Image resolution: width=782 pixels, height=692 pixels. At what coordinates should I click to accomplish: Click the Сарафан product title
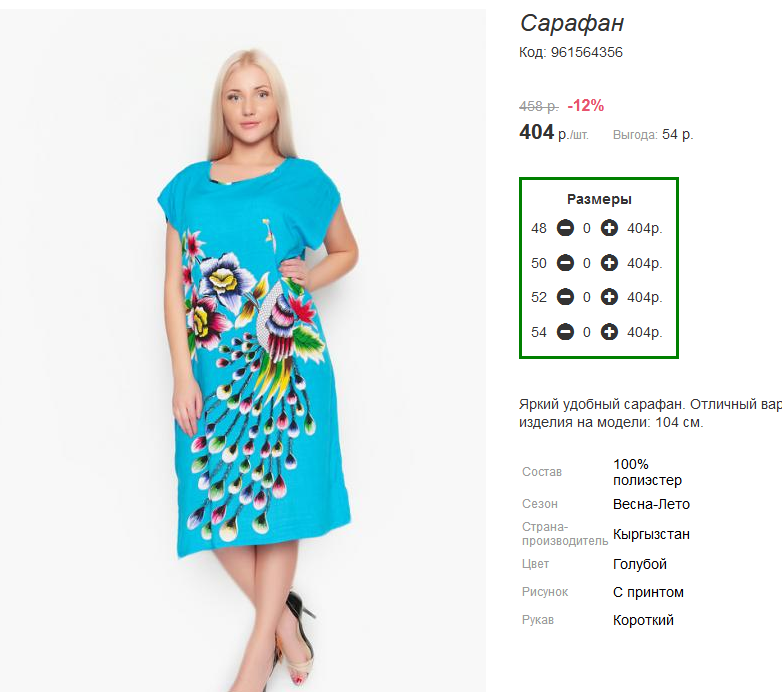pyautogui.click(x=572, y=23)
